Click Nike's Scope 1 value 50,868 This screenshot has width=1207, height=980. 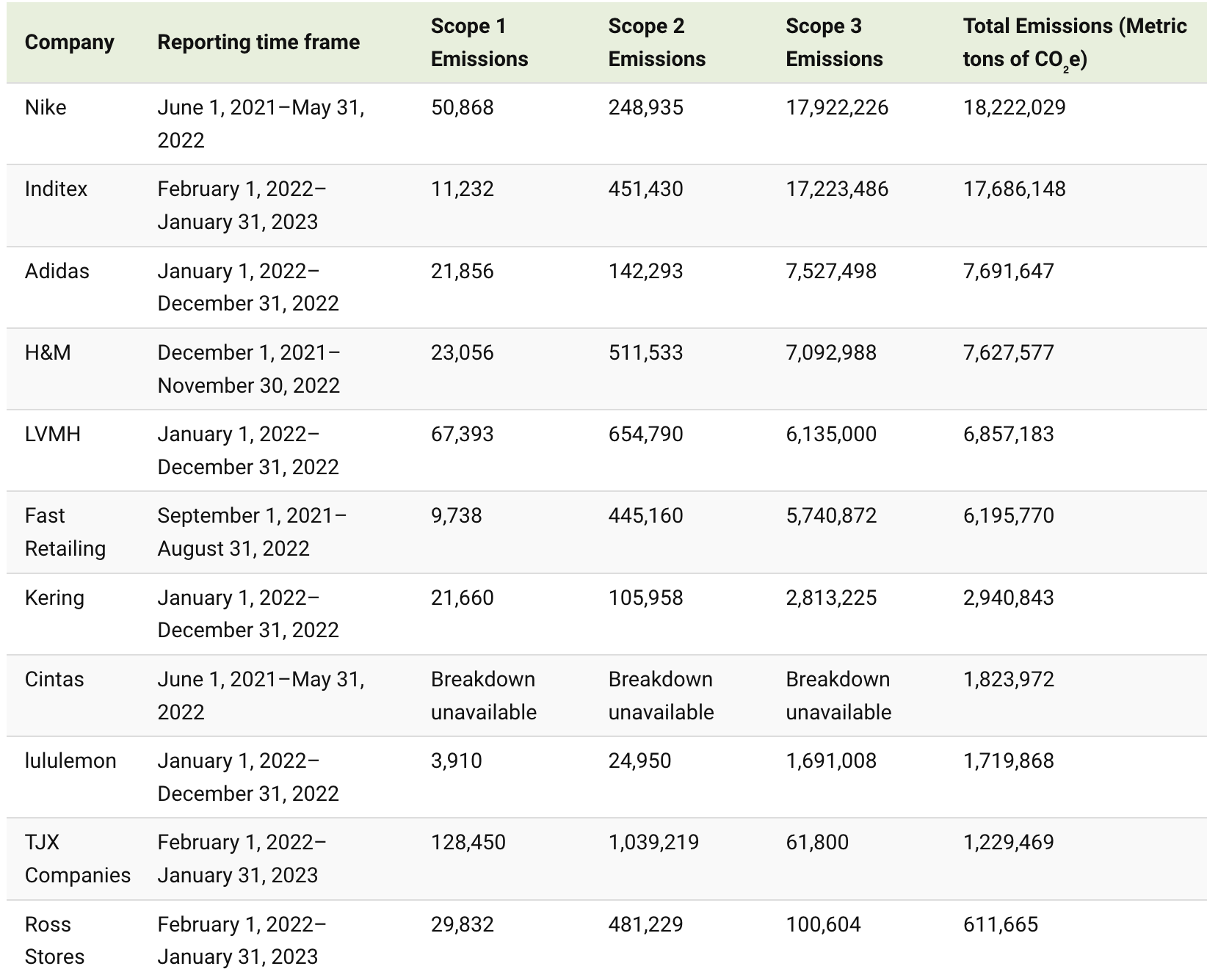click(x=463, y=108)
